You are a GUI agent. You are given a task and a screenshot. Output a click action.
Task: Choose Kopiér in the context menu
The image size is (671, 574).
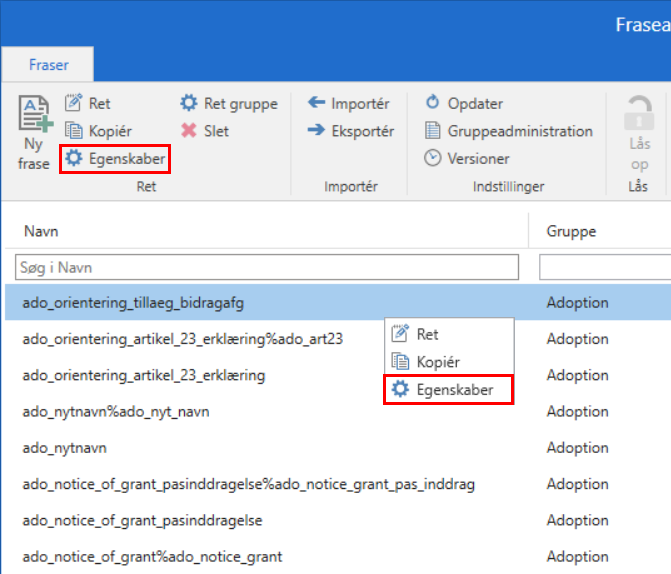coord(449,362)
